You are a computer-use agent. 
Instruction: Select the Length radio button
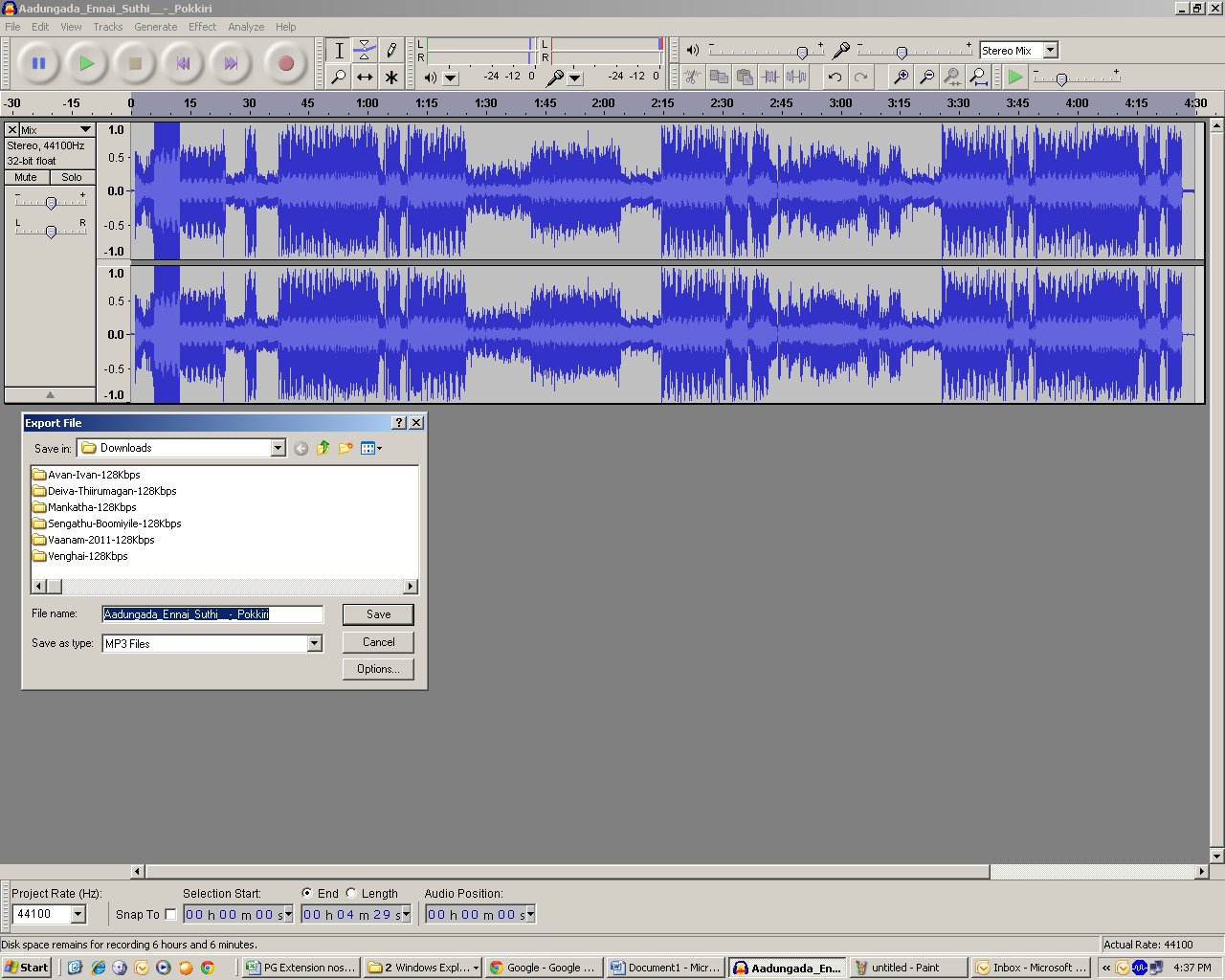tap(351, 893)
